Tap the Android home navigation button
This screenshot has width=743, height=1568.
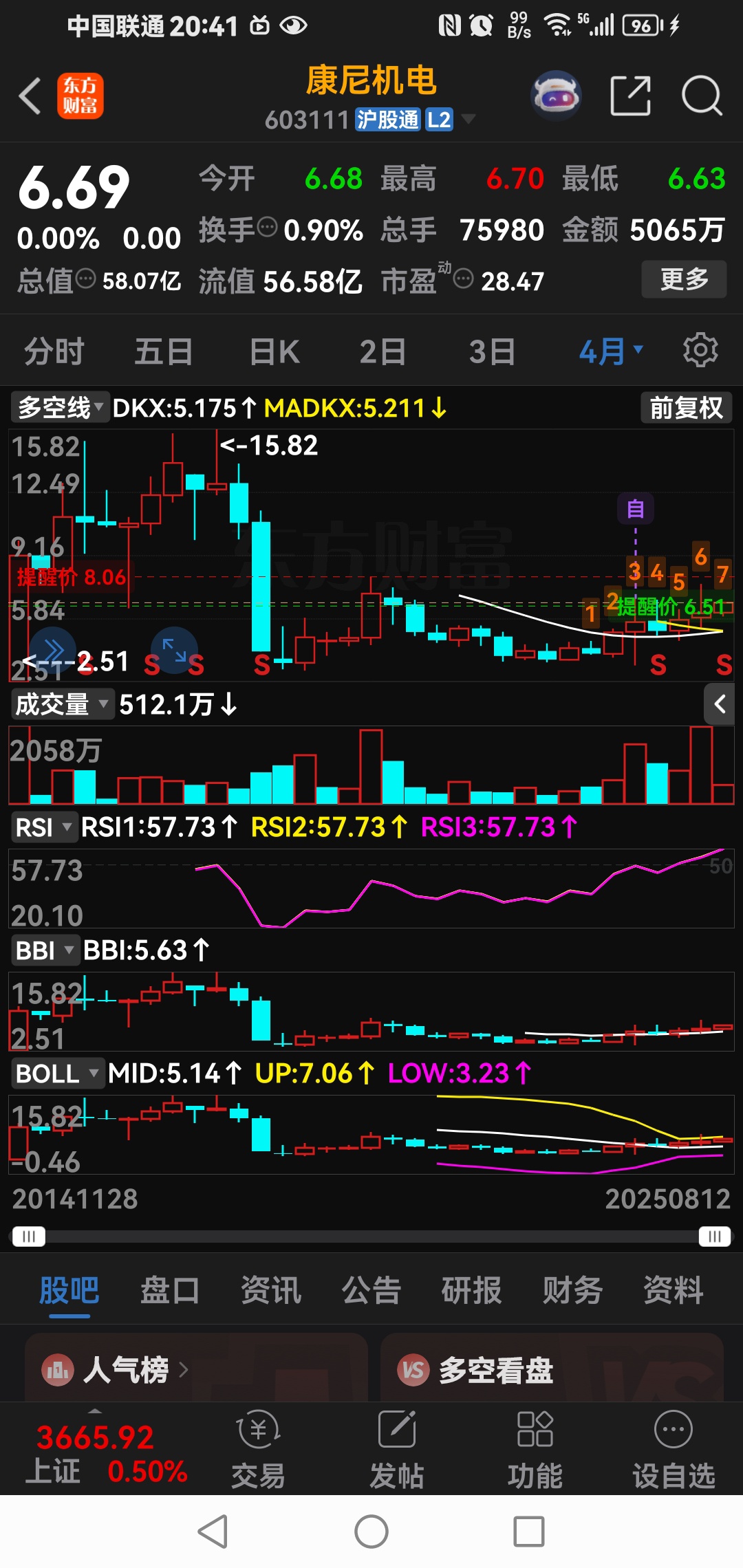click(371, 1532)
